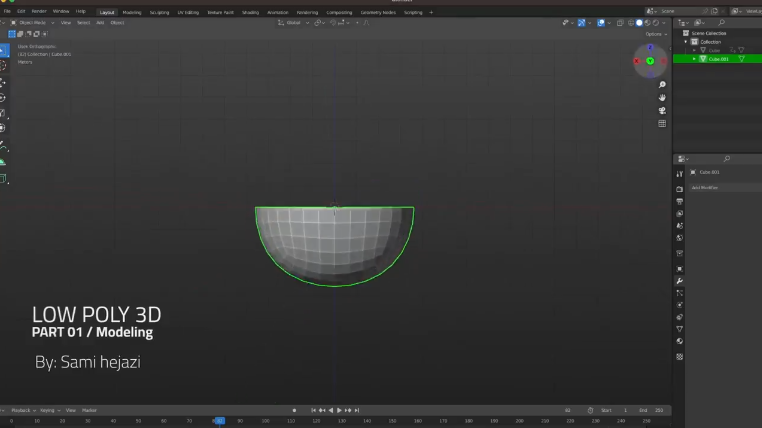Select the Measure tool in left toolbar
Image resolution: width=762 pixels, height=428 pixels.
(3, 162)
